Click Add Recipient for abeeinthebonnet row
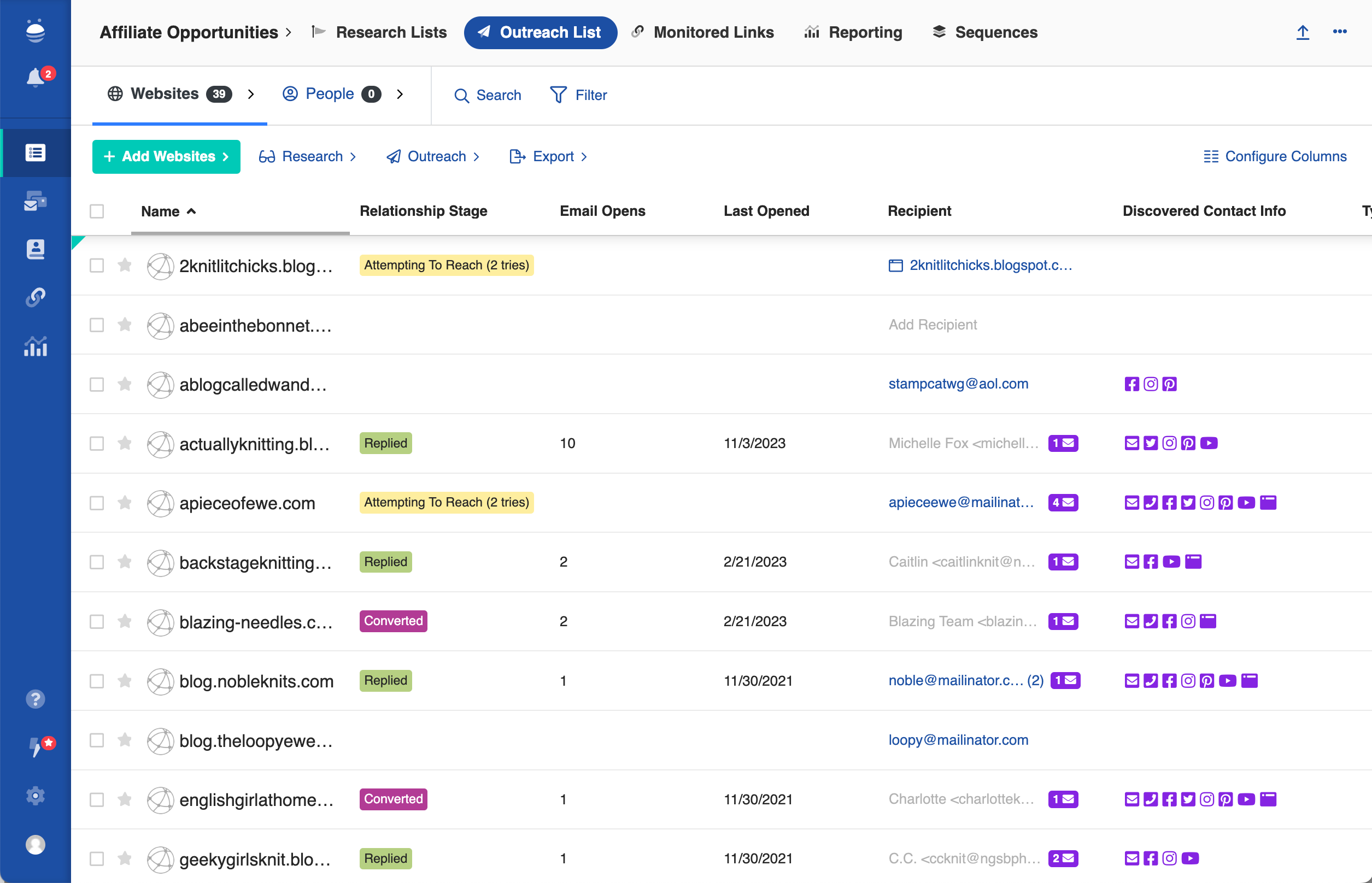 [933, 325]
